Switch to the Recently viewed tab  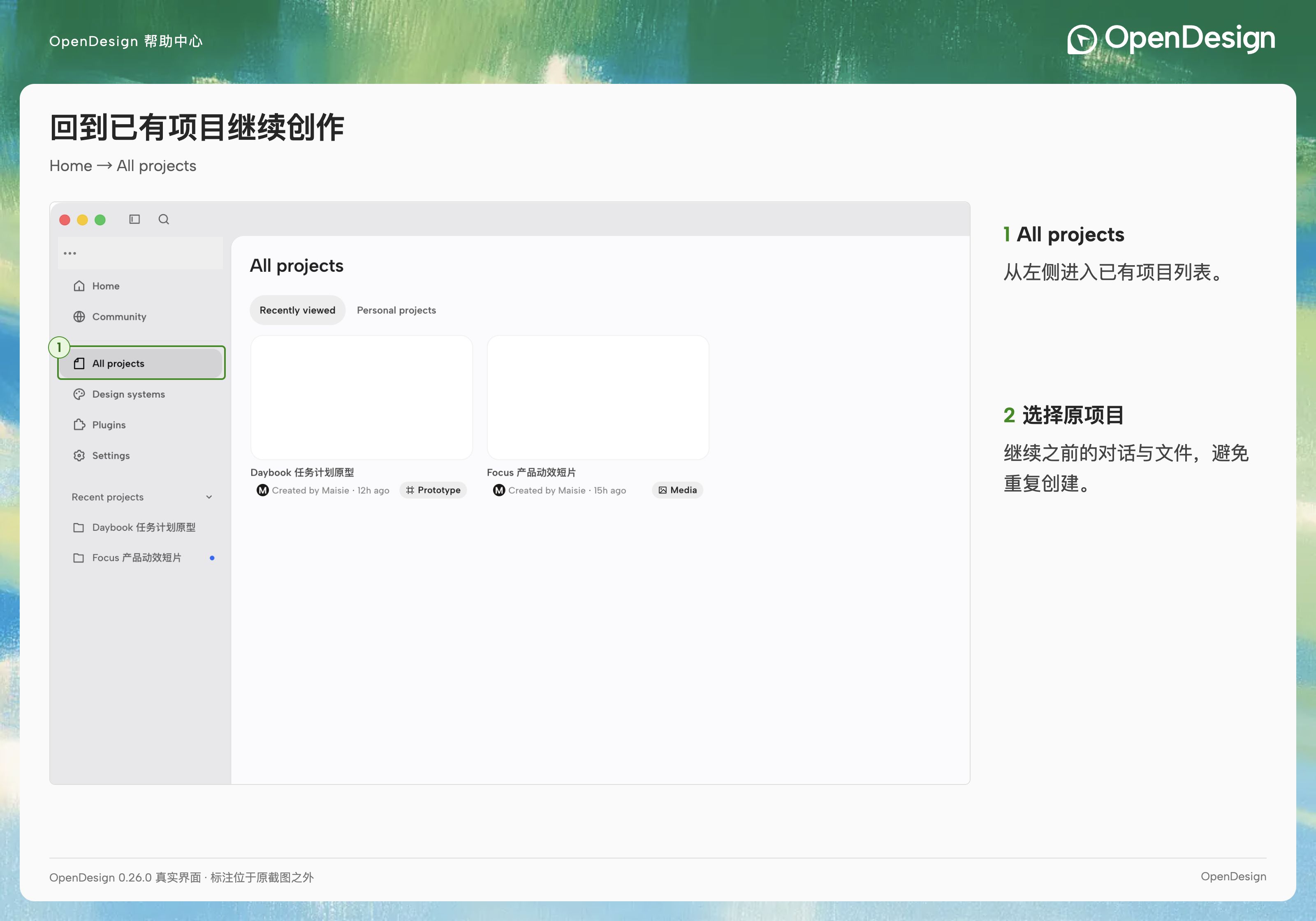pyautogui.click(x=297, y=310)
